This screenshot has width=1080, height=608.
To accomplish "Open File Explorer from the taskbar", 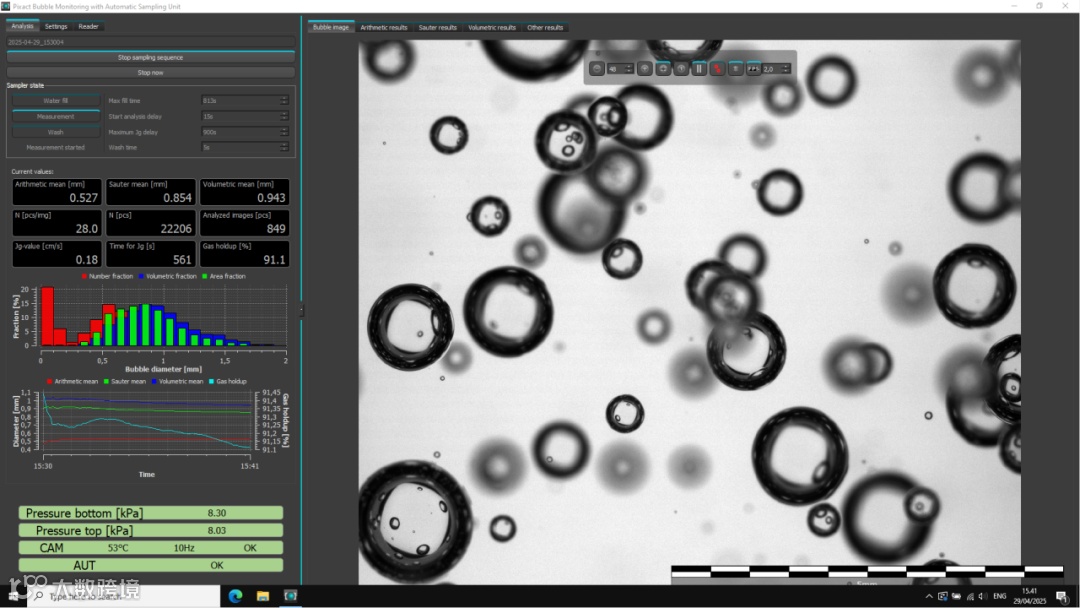I will click(x=262, y=596).
